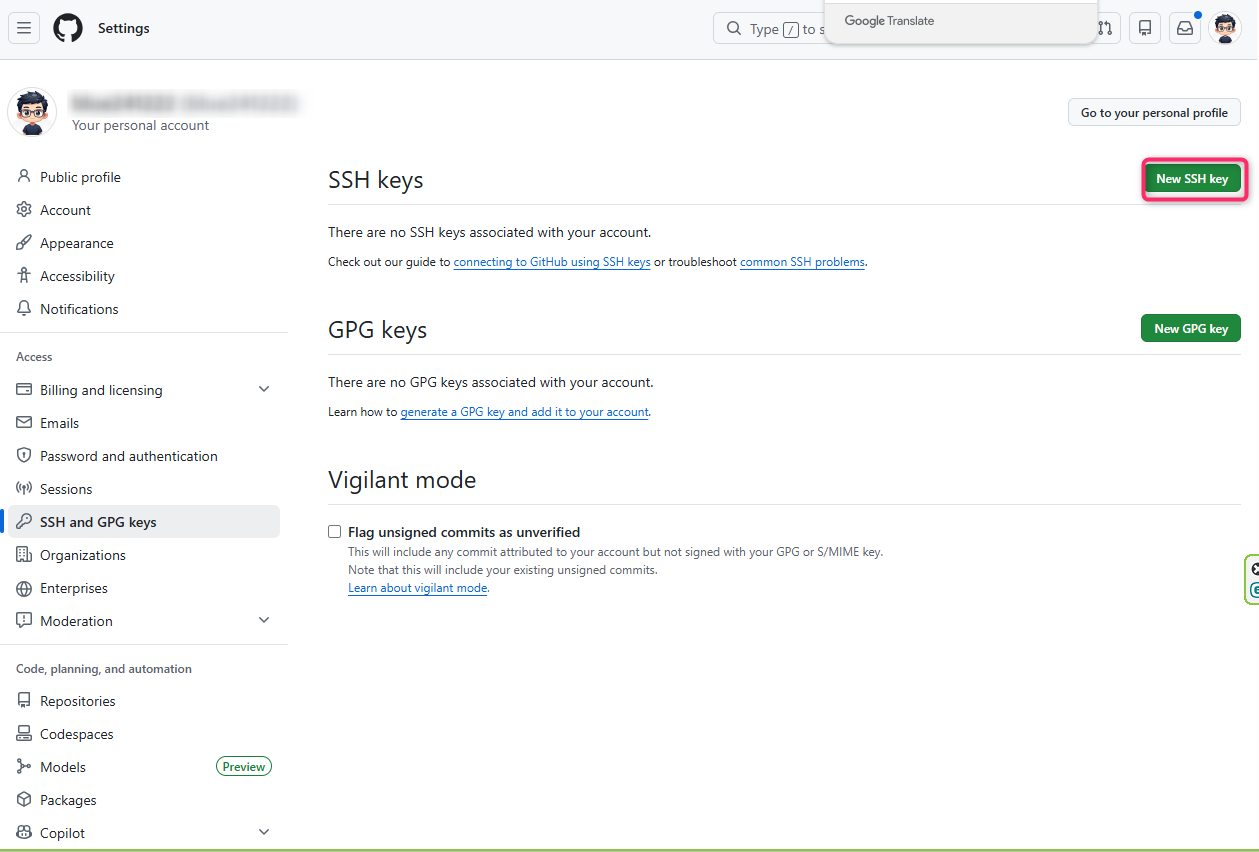The width and height of the screenshot is (1259, 852).
Task: Expand the Moderation section chevron
Action: tap(264, 621)
